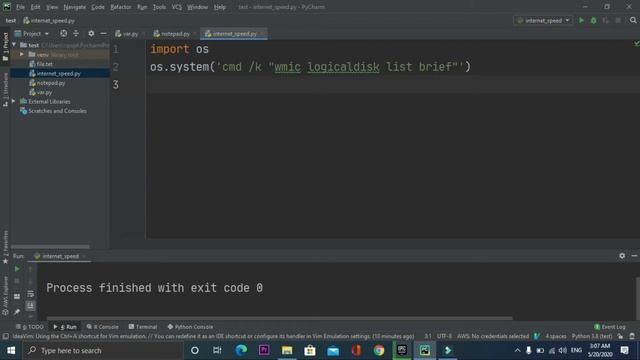The image size is (640, 360).
Task: Select file.txt in the project tree
Action: click(44, 64)
